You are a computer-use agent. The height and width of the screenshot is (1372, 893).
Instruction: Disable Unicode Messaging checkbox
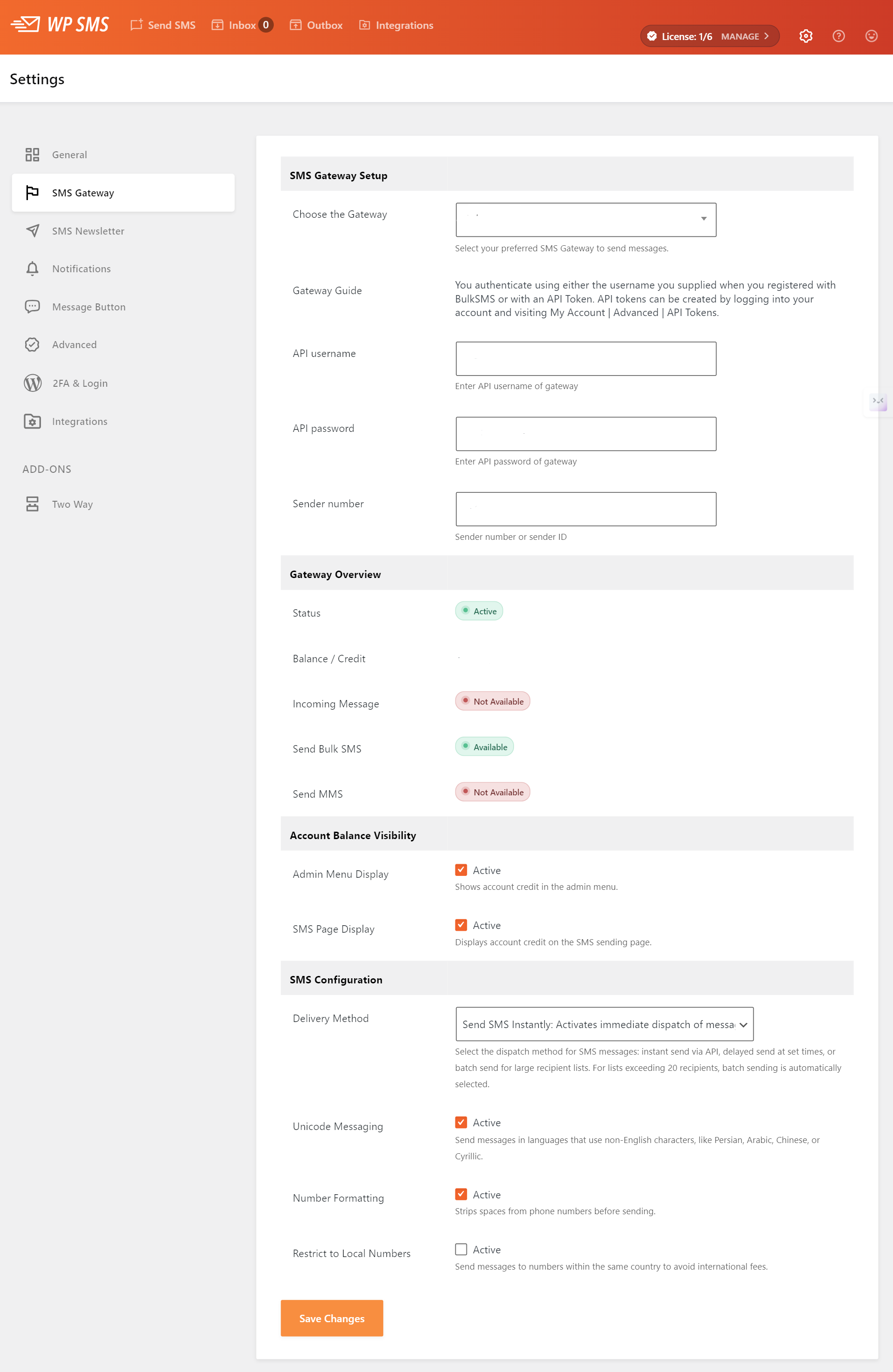pos(461,1123)
